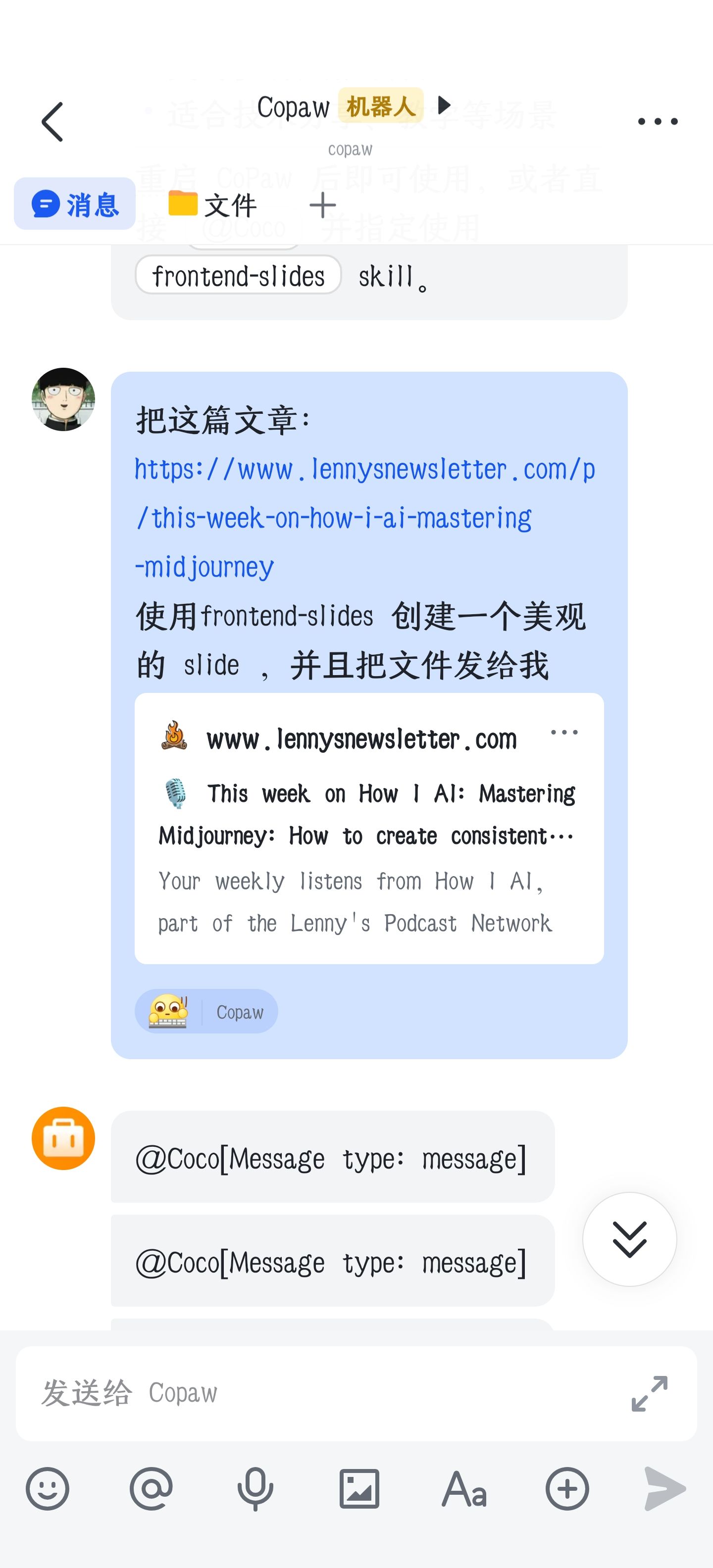Open link card options three dots
This screenshot has height=1568, width=713.
(x=564, y=732)
